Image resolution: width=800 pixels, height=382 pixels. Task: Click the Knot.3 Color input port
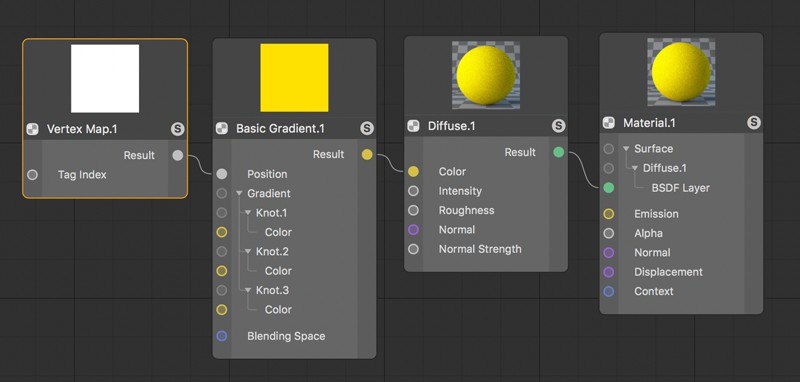[221, 310]
